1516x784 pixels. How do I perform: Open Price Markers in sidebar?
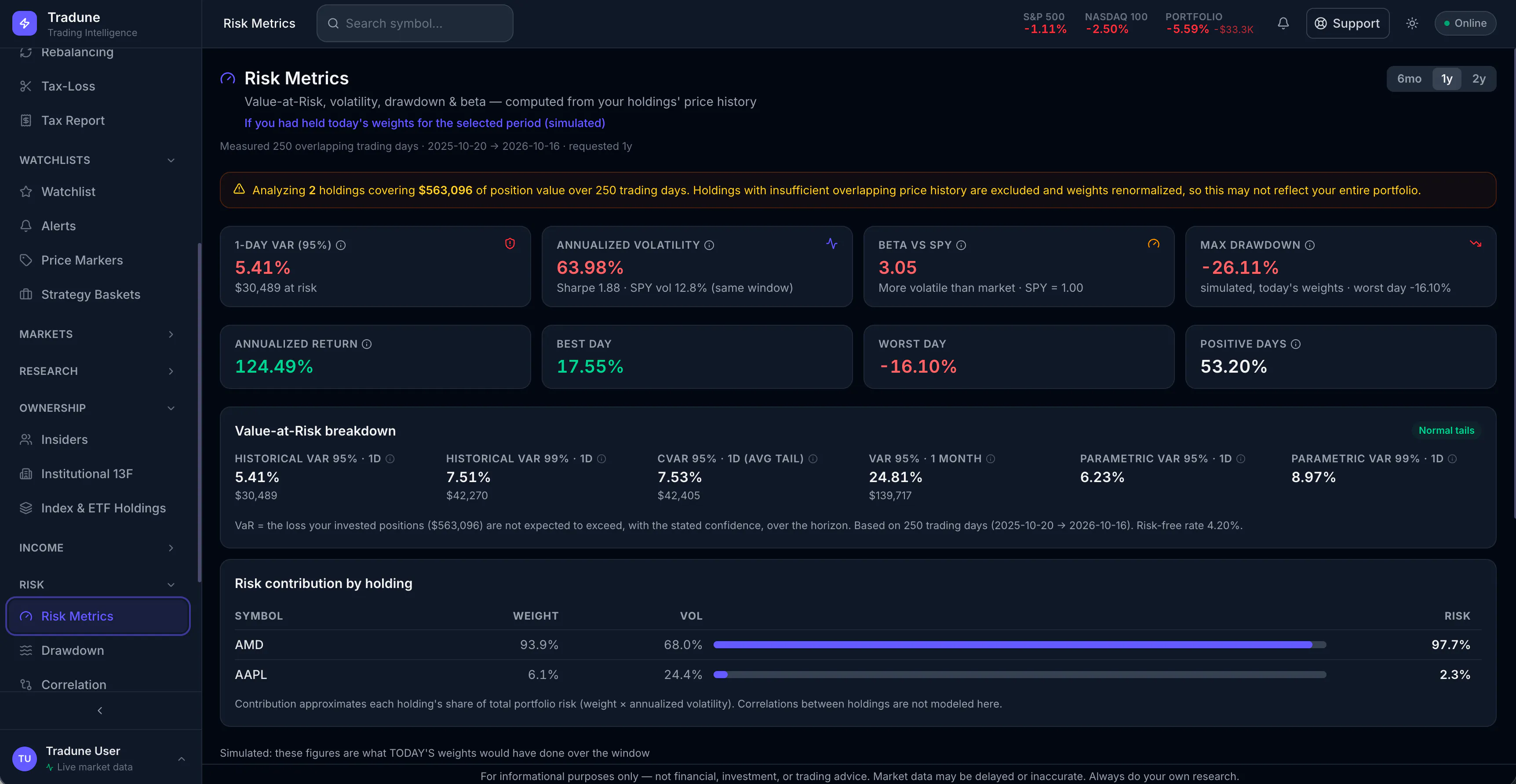[x=98, y=261]
